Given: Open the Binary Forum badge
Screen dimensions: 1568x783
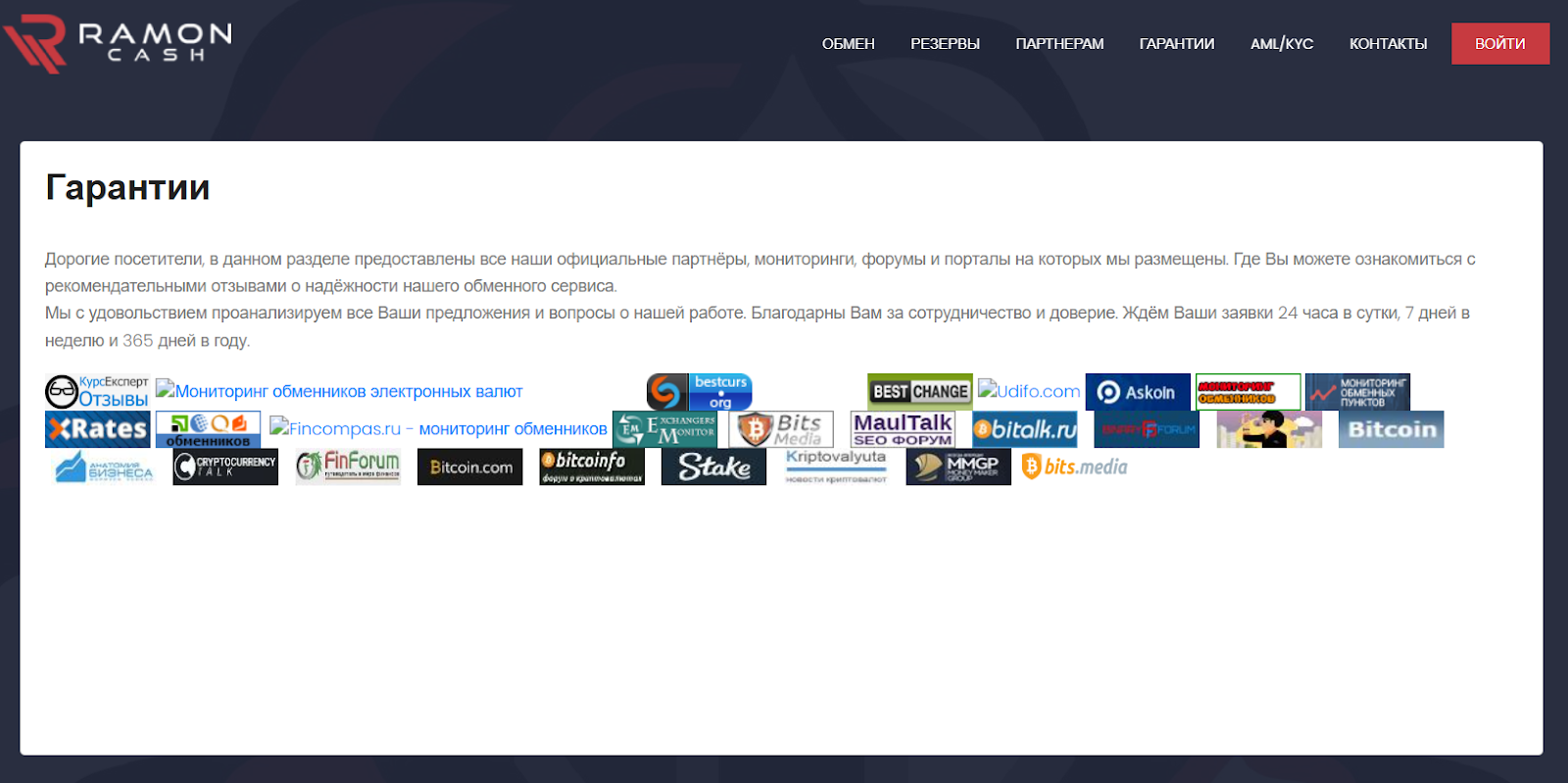Looking at the screenshot, I should coord(1147,429).
